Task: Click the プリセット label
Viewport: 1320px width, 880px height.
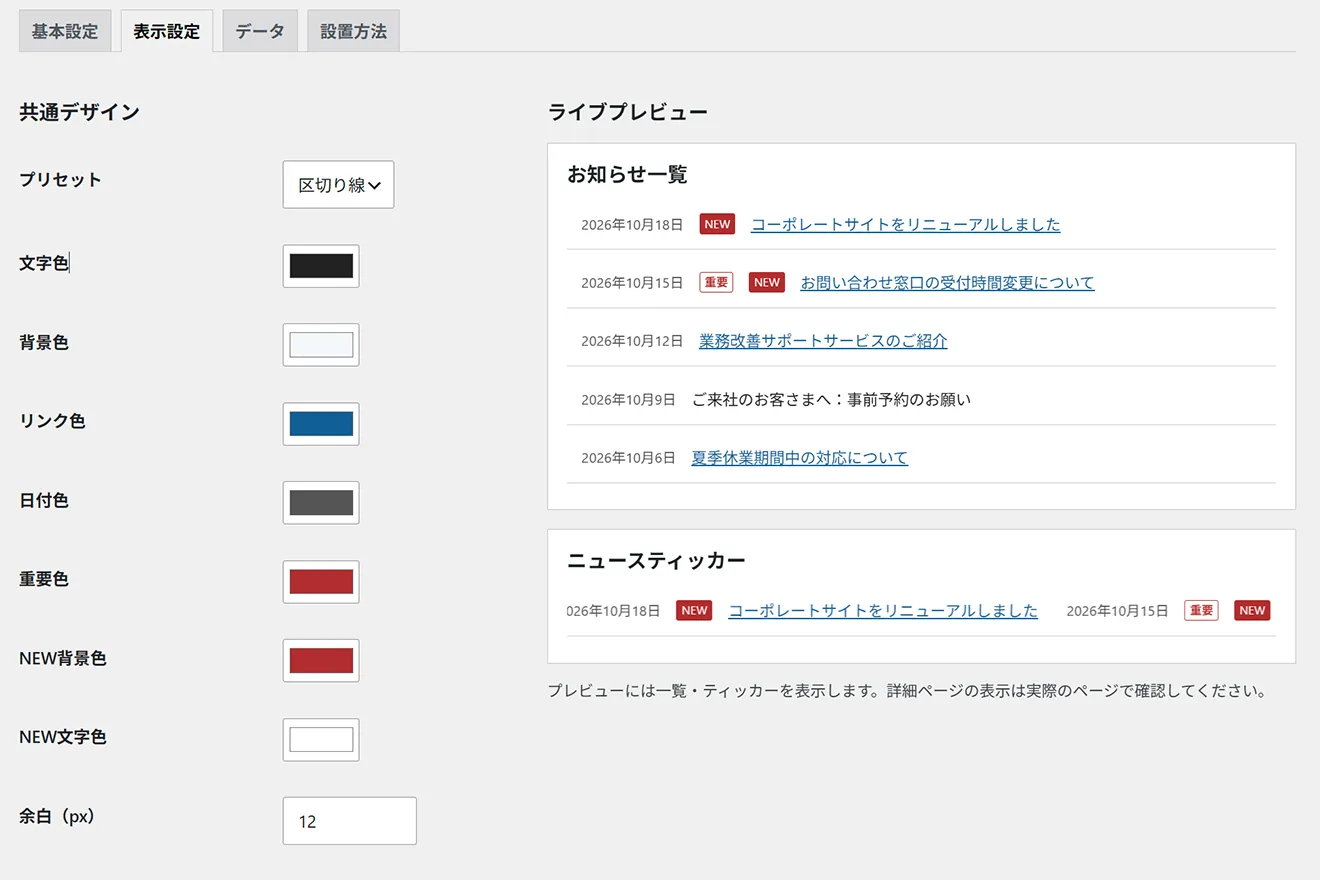Action: pos(60,180)
